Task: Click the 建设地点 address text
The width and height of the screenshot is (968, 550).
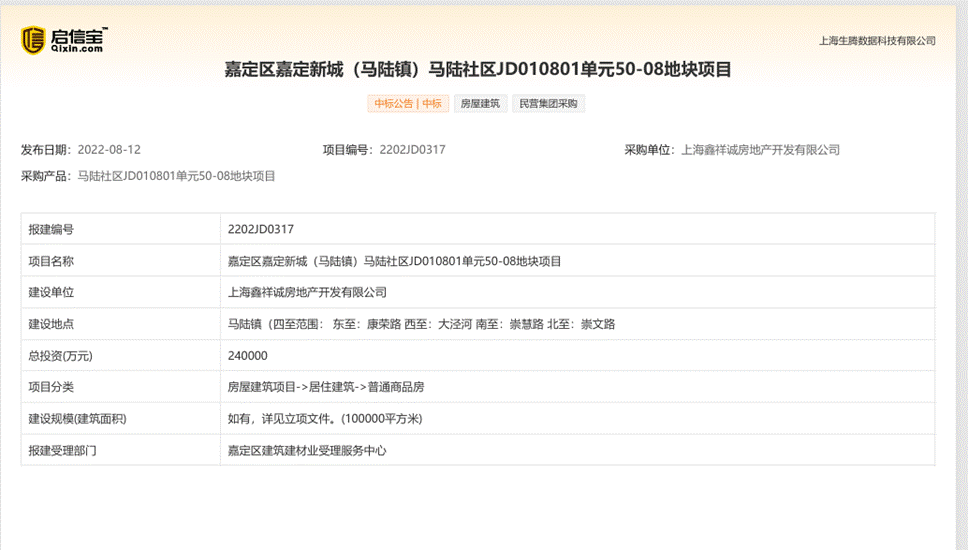Action: (421, 324)
